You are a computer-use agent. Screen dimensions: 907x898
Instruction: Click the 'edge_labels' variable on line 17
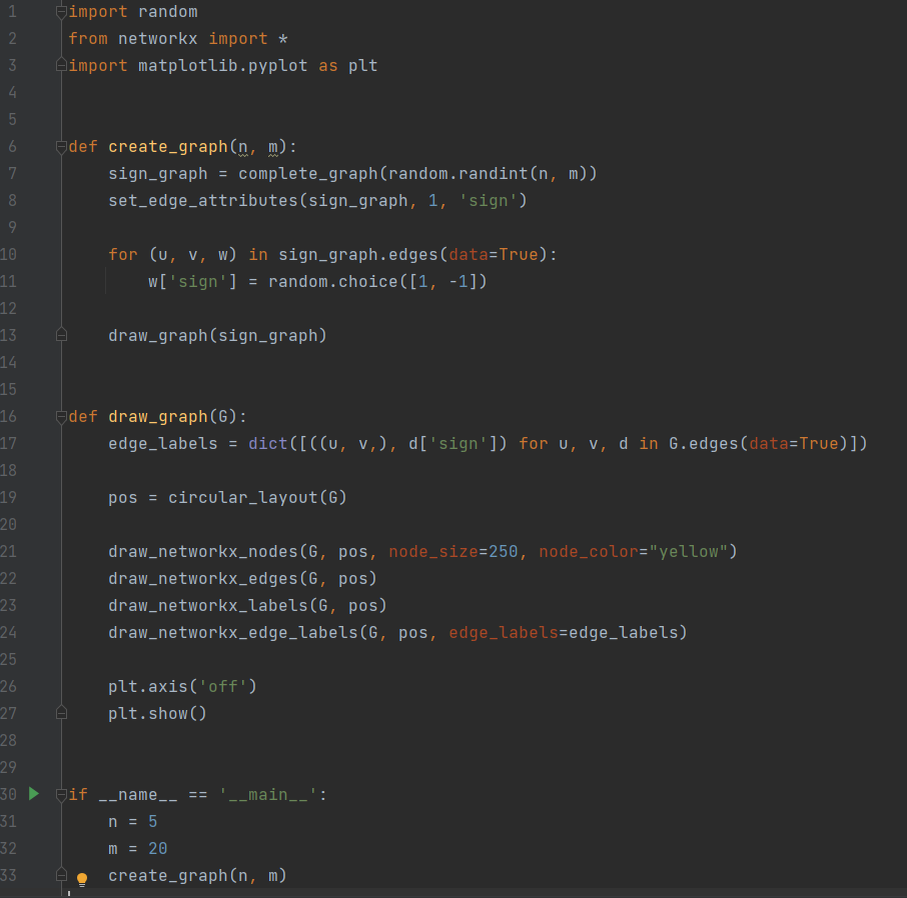coord(163,444)
